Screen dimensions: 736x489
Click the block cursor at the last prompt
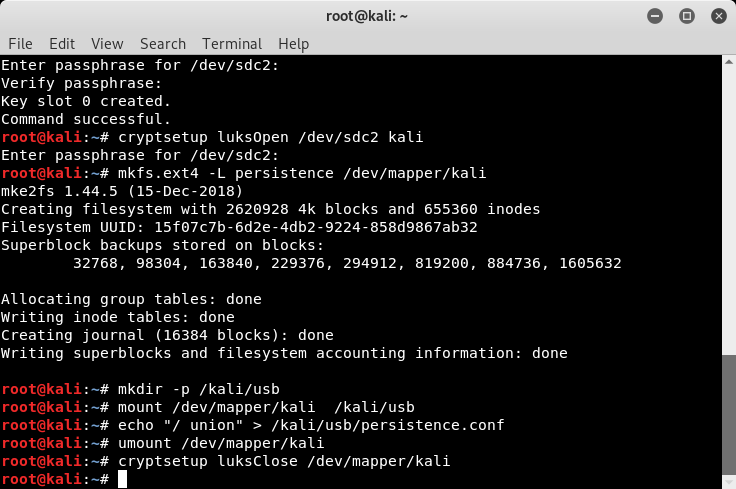122,479
